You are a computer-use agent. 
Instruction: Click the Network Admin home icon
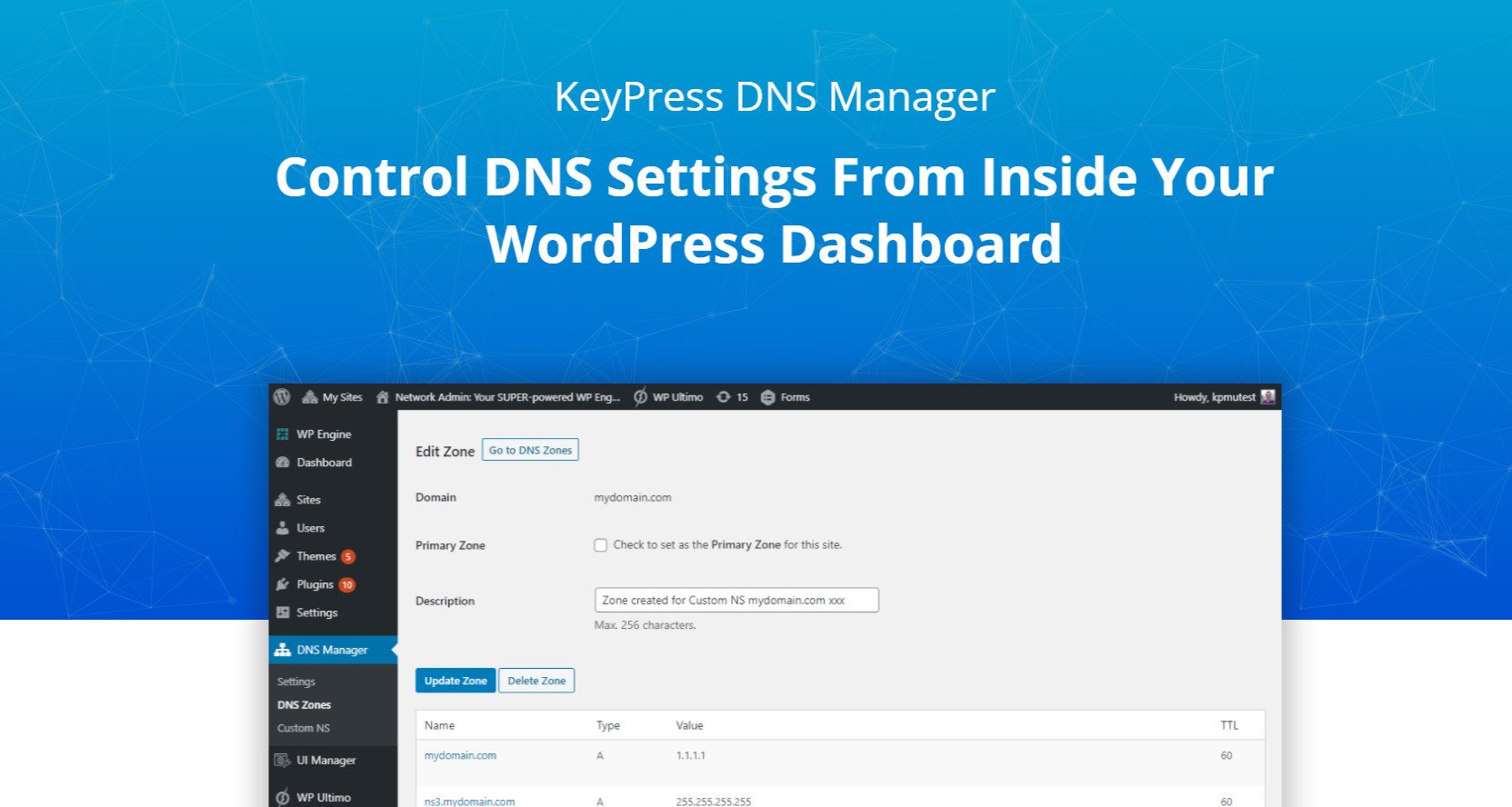382,397
